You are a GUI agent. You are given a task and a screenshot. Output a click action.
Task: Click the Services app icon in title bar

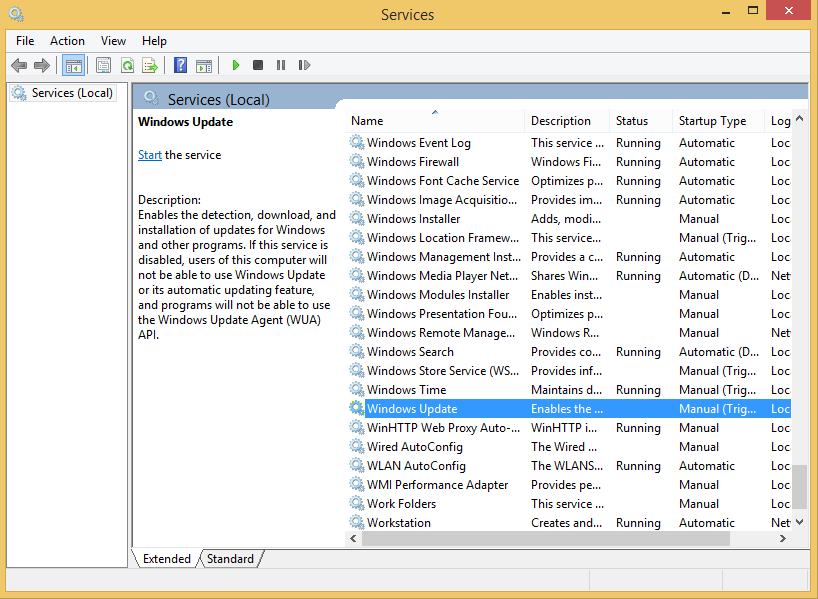click(16, 14)
